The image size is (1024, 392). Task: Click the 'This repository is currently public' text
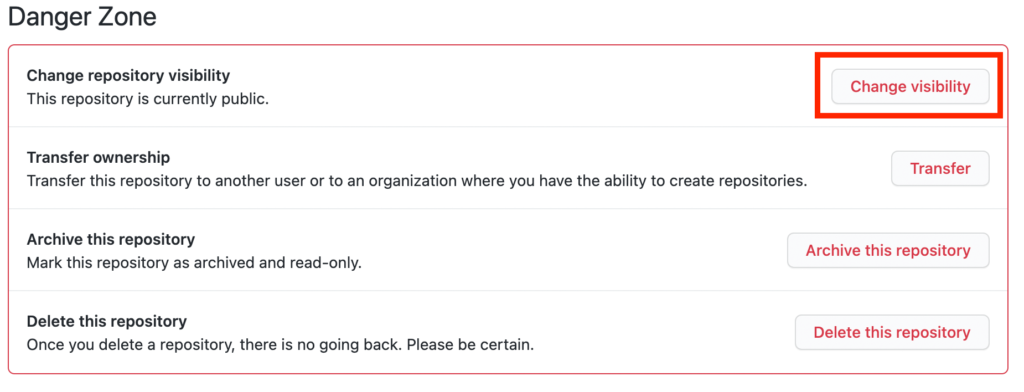point(148,100)
